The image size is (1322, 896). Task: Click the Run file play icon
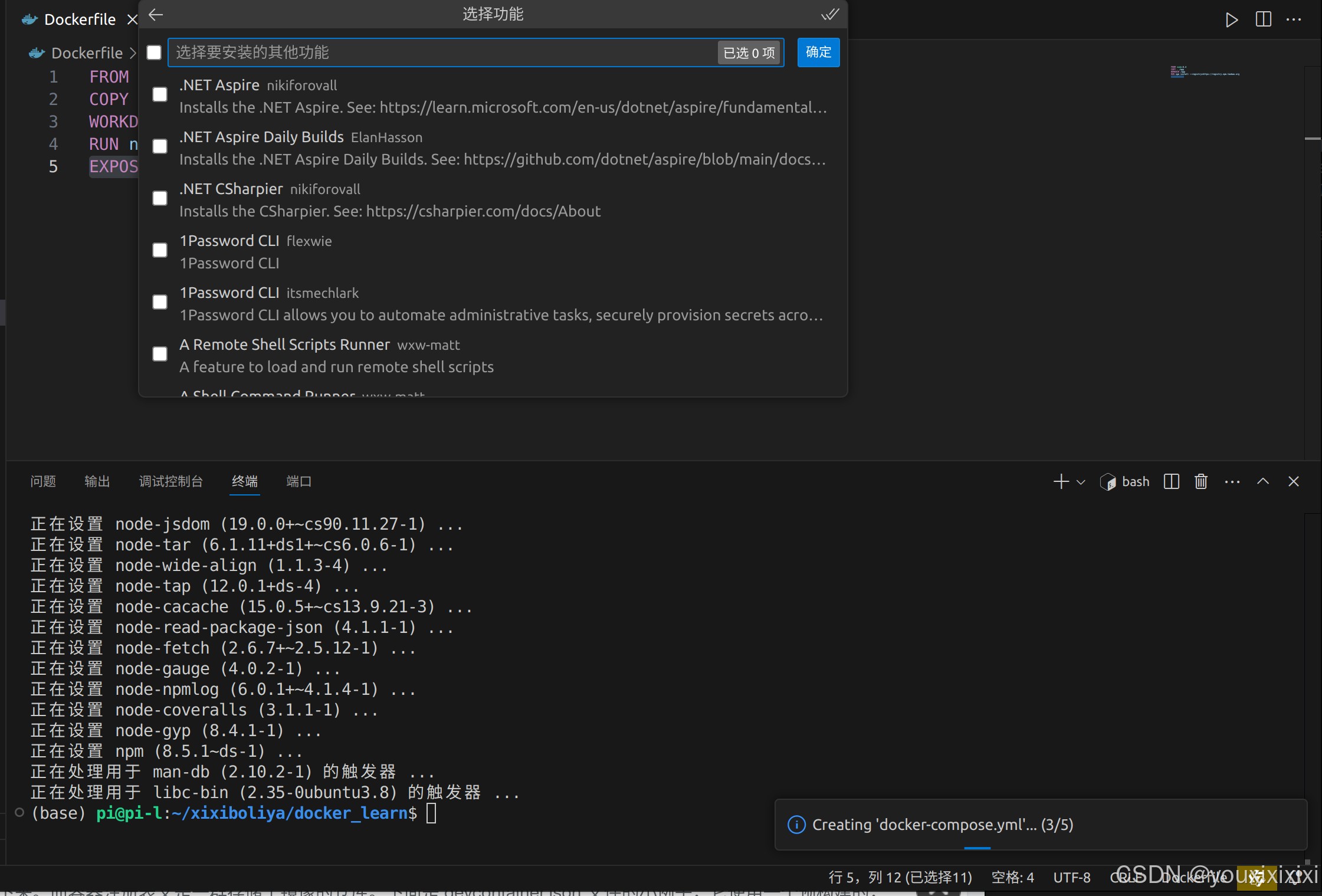[1231, 20]
